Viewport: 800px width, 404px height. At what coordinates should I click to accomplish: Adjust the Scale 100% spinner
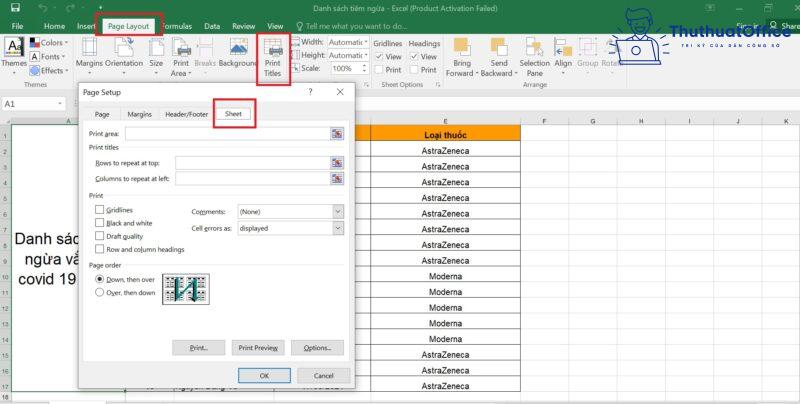[364, 68]
